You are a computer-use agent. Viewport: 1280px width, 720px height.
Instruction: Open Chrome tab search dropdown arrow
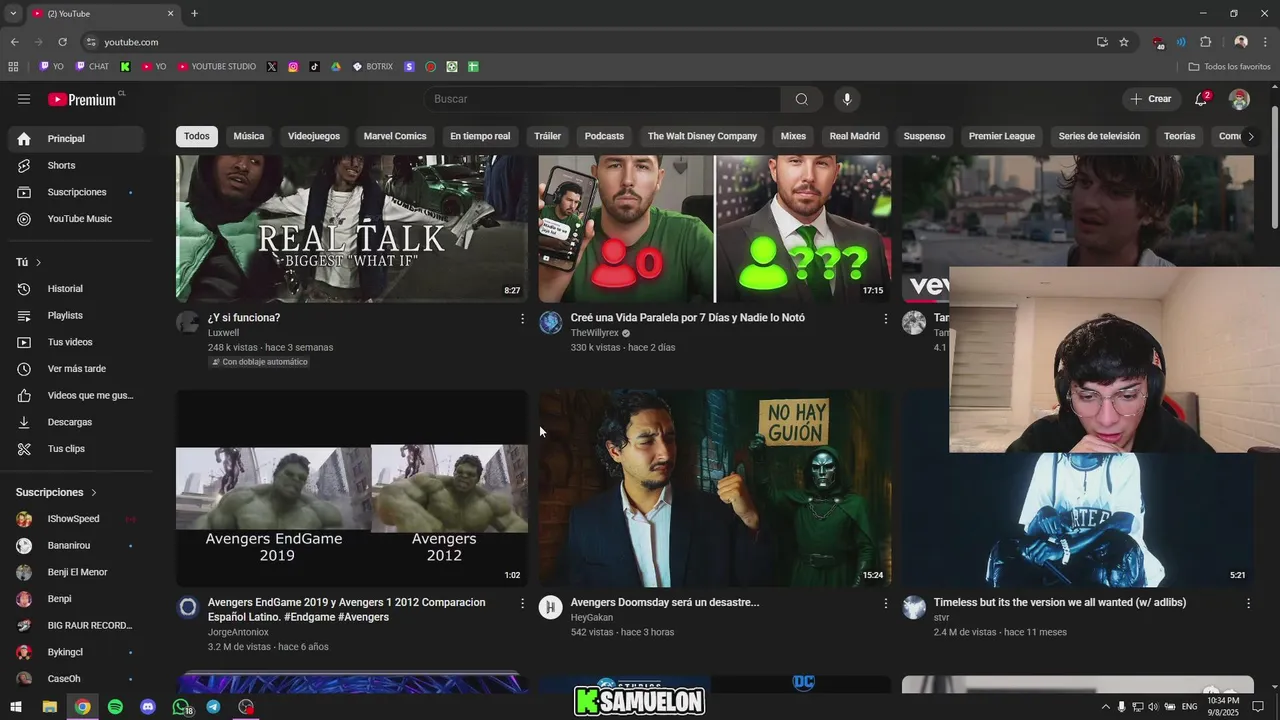(13, 13)
